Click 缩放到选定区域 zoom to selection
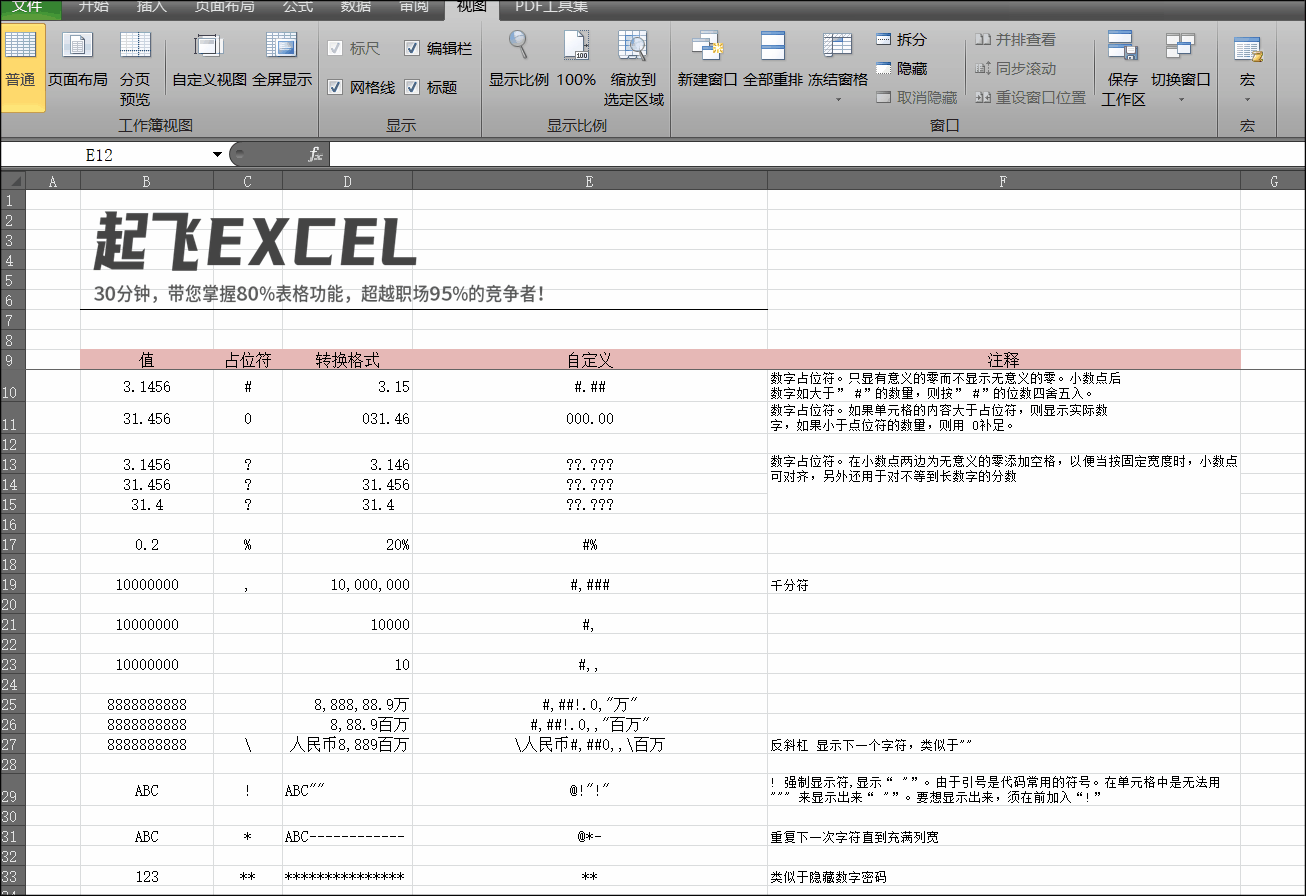The width and height of the screenshot is (1306, 896). tap(633, 68)
